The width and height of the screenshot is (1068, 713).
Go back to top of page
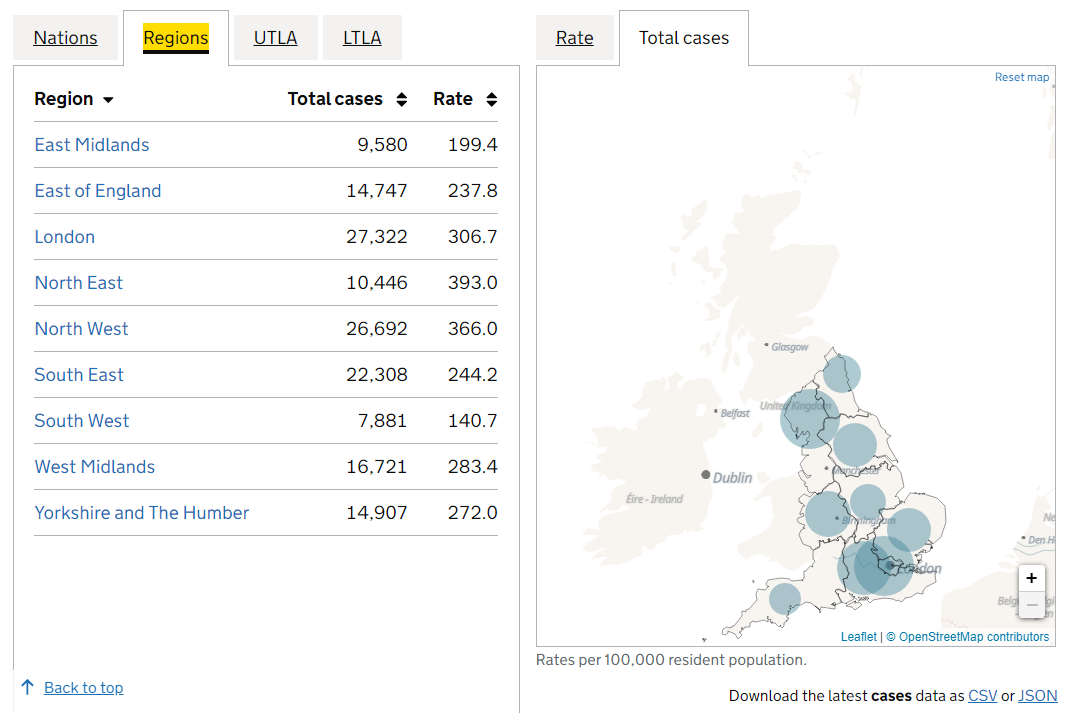tap(83, 688)
